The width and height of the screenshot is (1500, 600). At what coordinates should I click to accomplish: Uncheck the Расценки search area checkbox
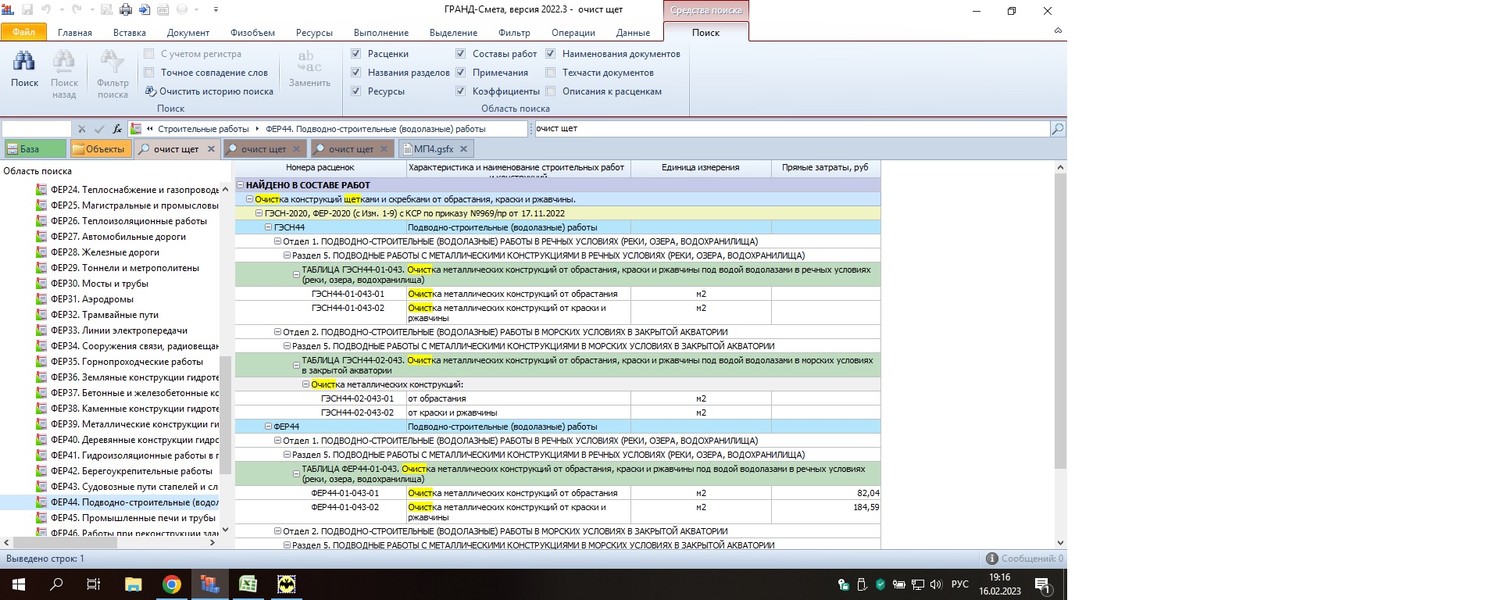coord(356,54)
